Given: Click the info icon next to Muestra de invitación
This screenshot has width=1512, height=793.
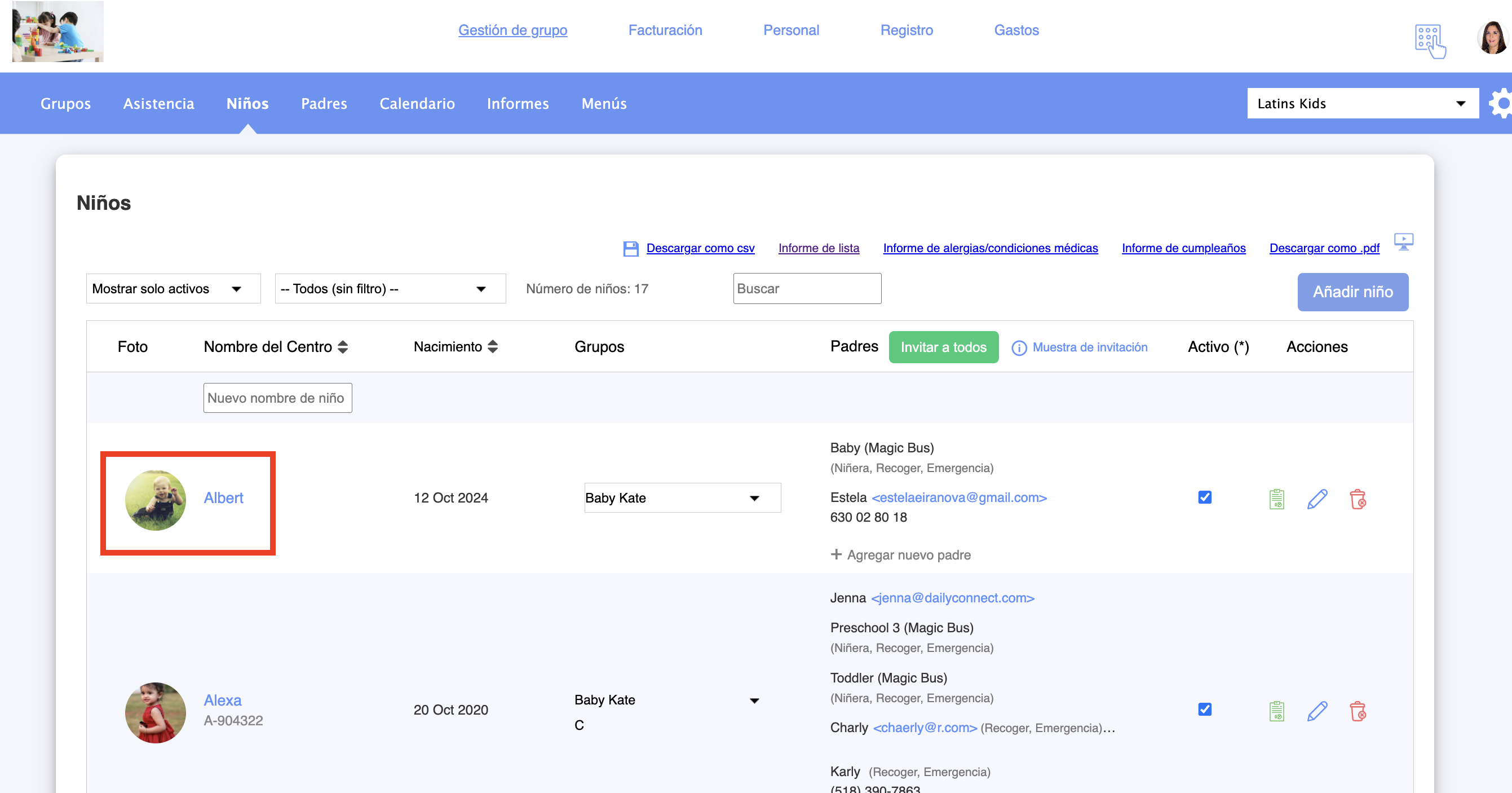Looking at the screenshot, I should coord(1019,348).
